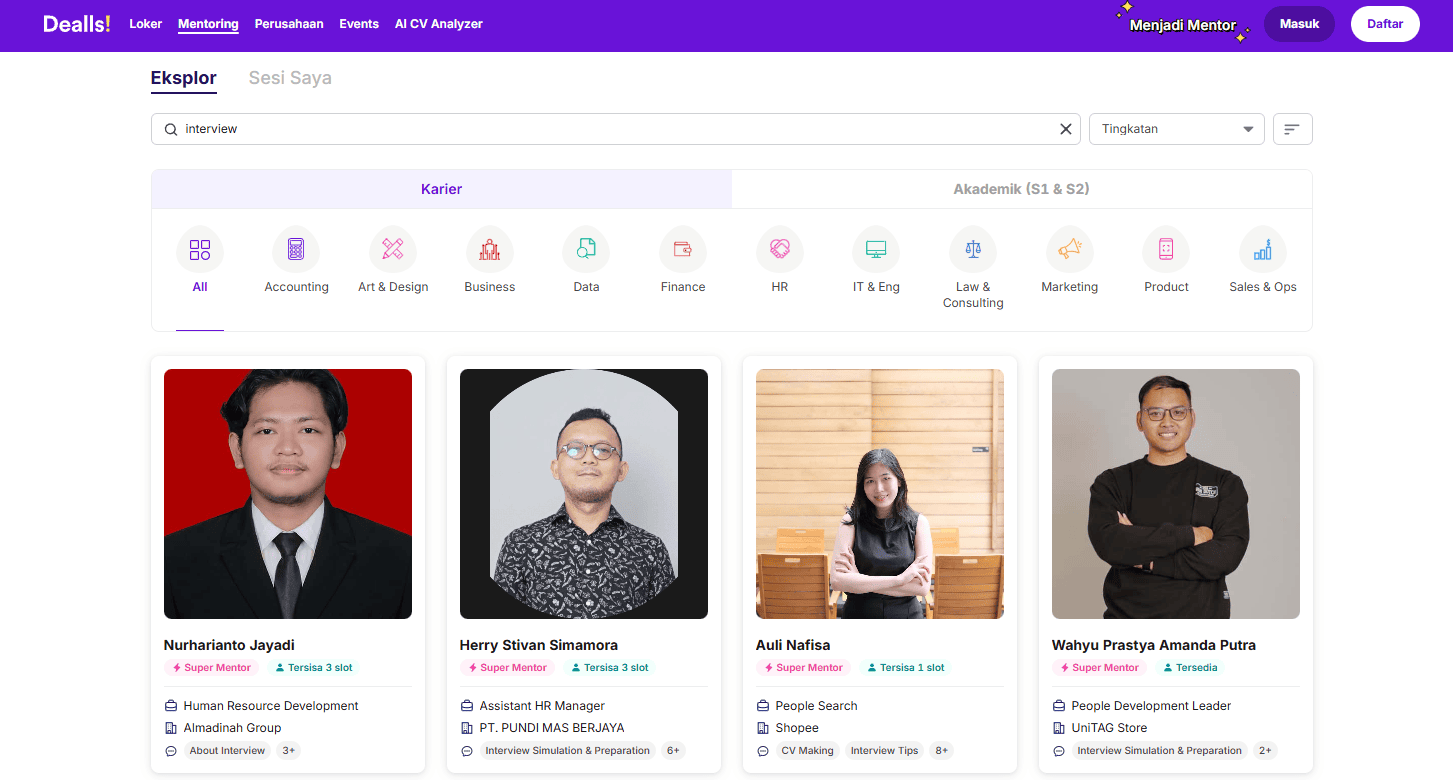Click the name Nurharianto Jayadi
The width and height of the screenshot is (1453, 780).
click(229, 645)
